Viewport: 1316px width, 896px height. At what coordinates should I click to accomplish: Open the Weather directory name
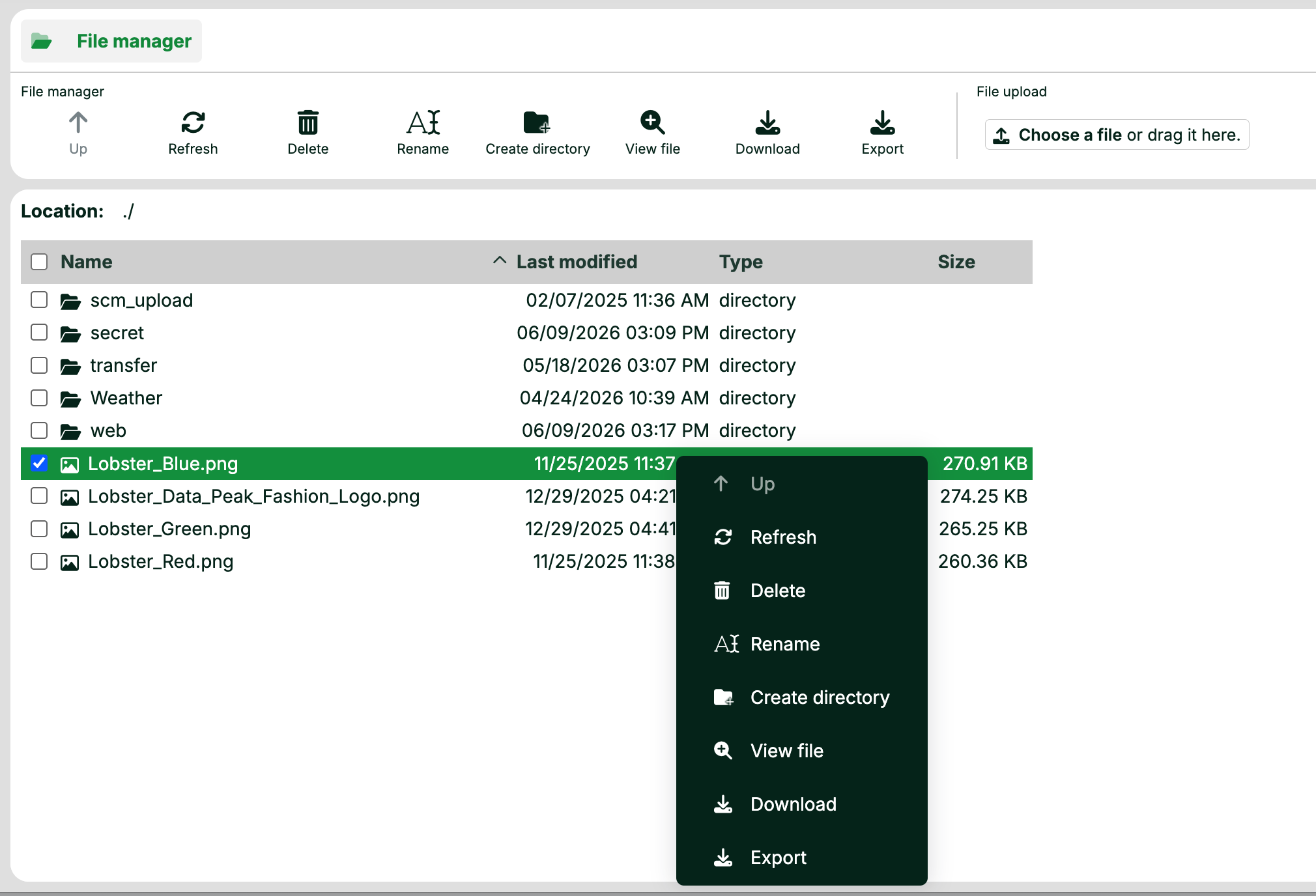point(126,398)
